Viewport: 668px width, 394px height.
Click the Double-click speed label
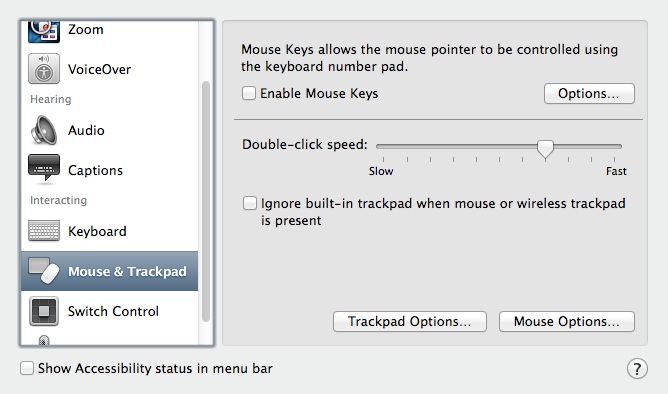(305, 144)
